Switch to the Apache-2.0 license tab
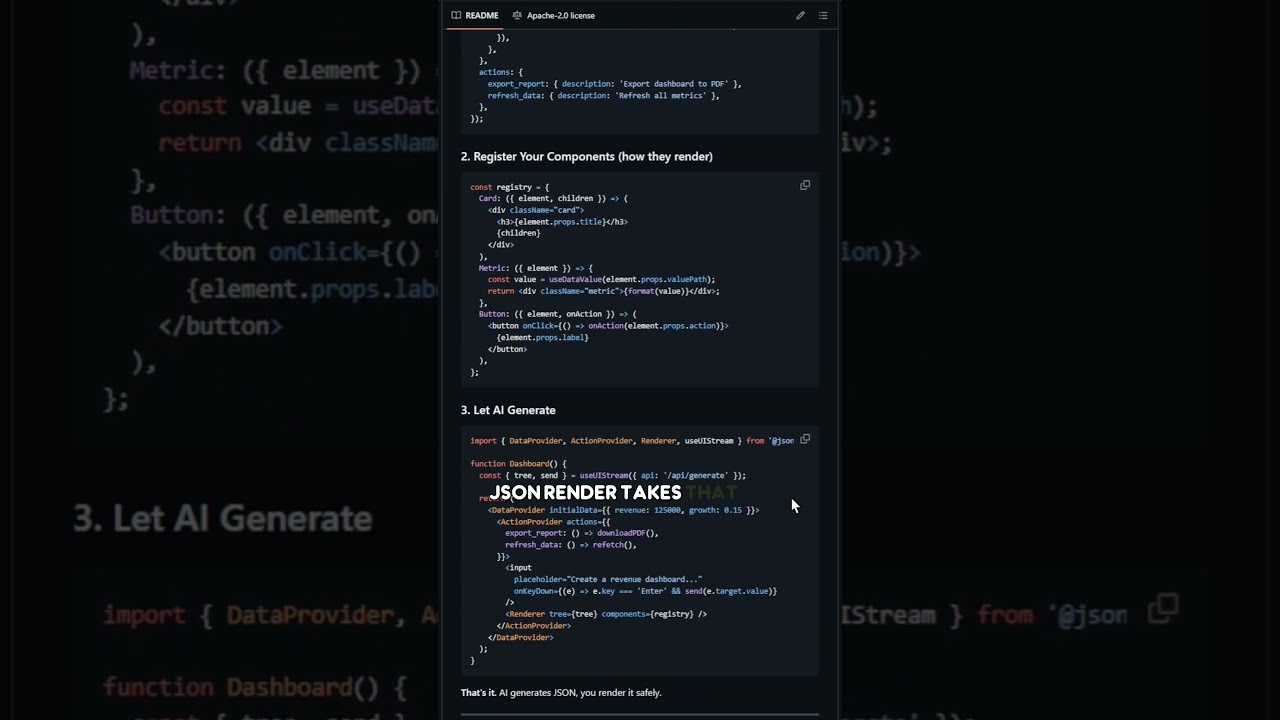This screenshot has height=720, width=1280. point(554,15)
